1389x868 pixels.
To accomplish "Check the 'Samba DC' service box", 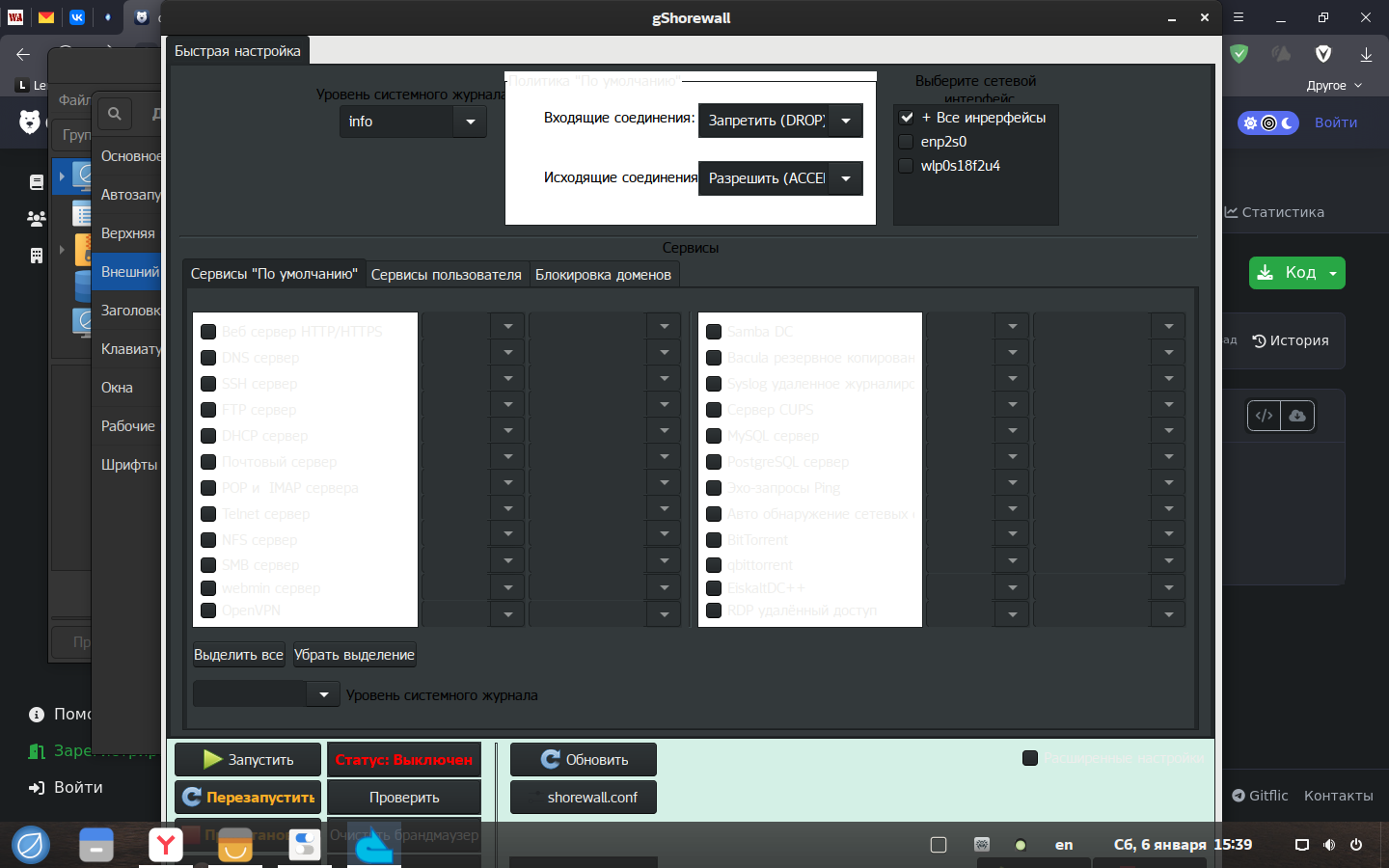I will (x=714, y=332).
